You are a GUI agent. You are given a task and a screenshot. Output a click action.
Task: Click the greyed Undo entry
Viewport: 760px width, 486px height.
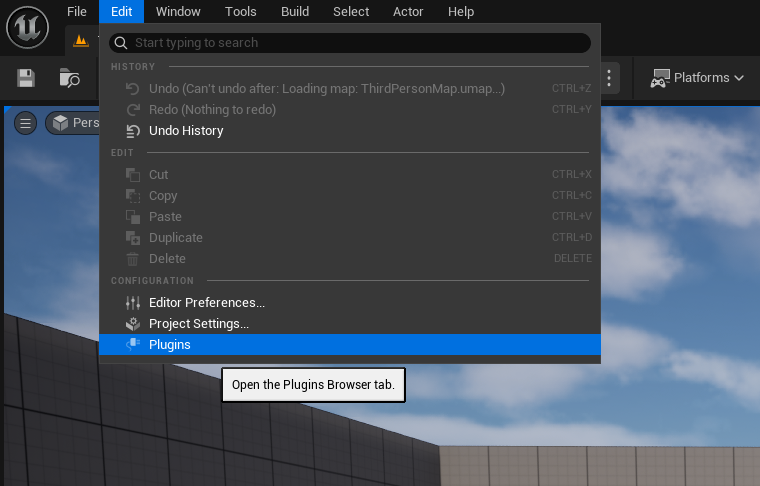(350, 89)
